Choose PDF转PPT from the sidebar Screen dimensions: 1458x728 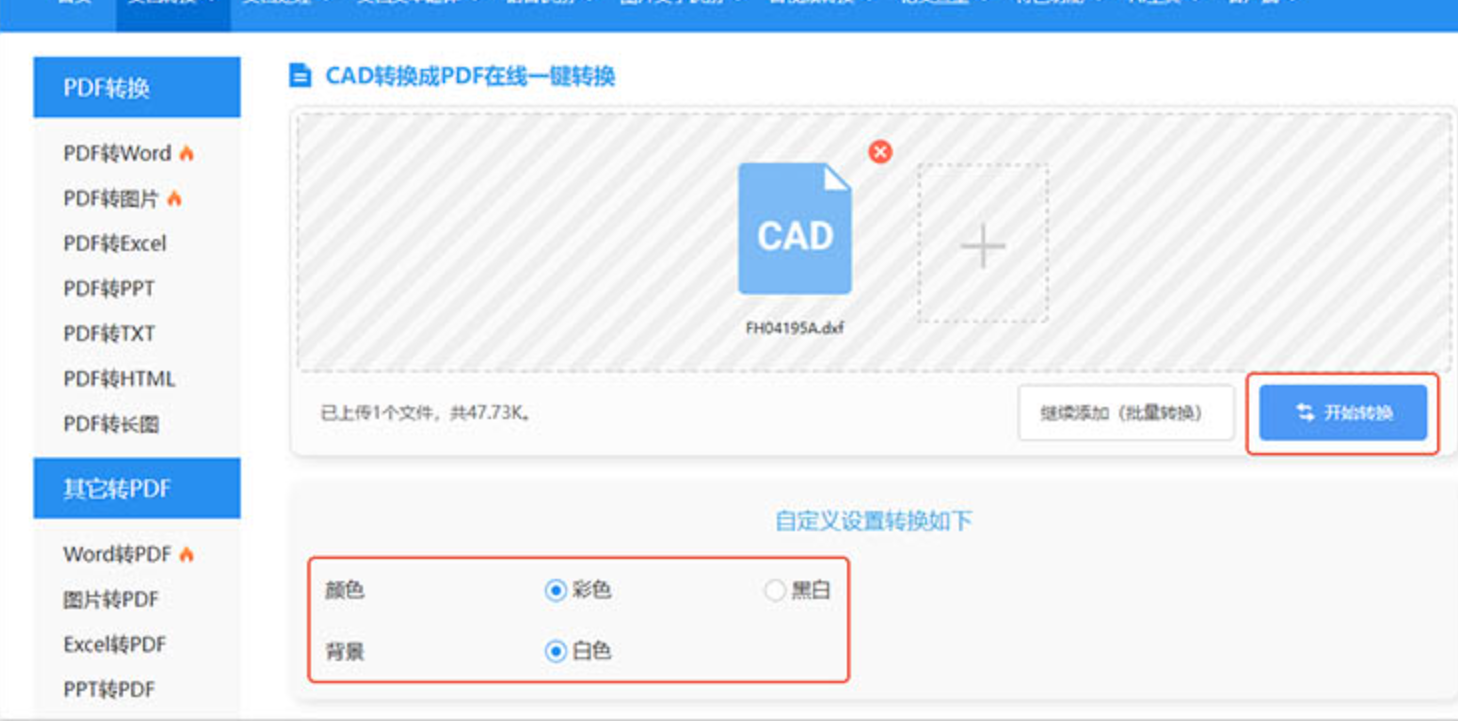pos(109,288)
